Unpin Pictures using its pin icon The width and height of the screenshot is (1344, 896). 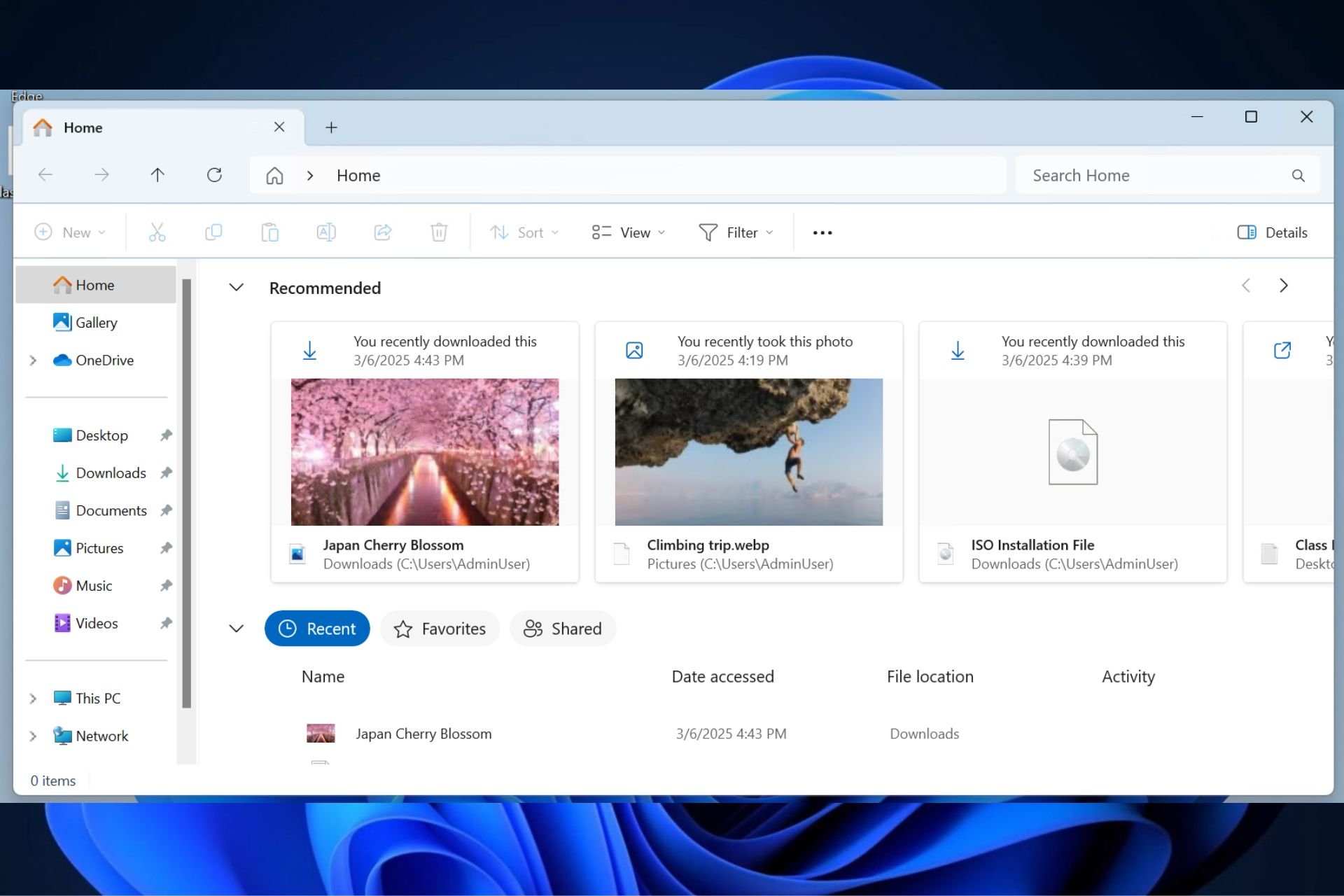166,548
